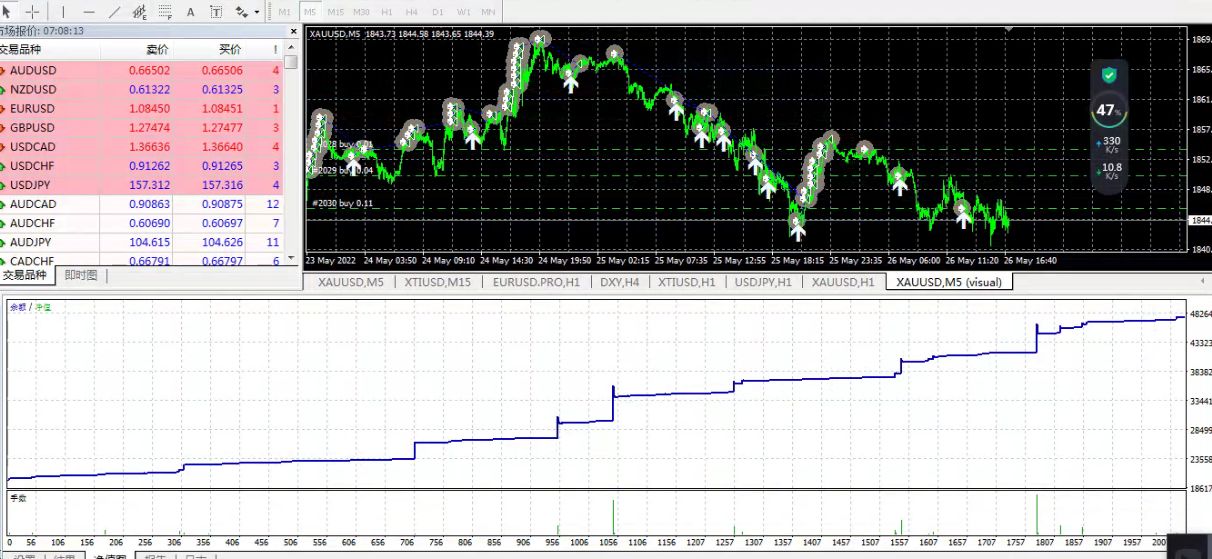Click the red direction arrow beside EURUSD

(x=3, y=108)
